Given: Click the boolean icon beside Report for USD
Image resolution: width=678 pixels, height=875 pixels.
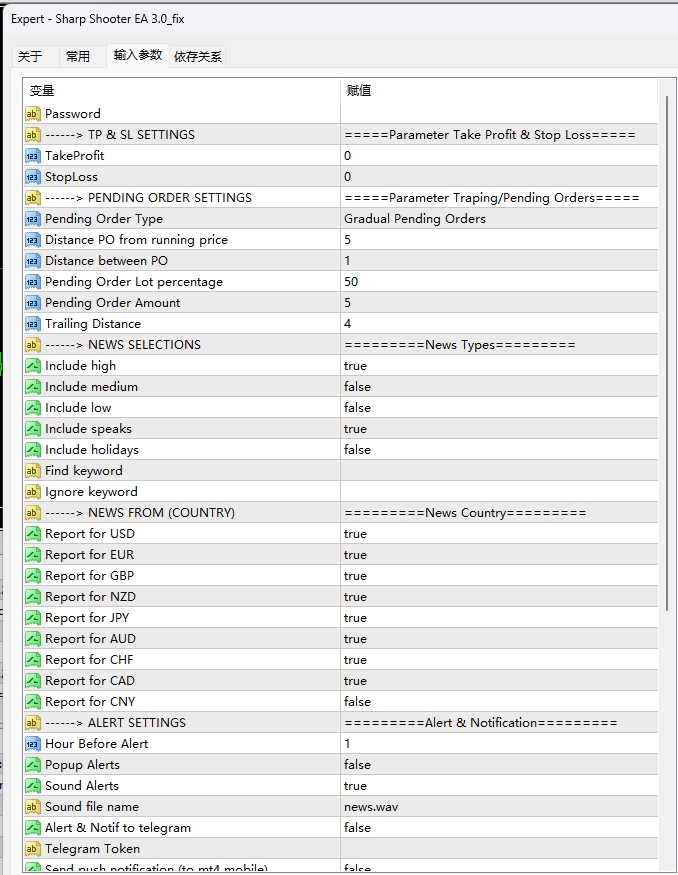Looking at the screenshot, I should (32, 534).
